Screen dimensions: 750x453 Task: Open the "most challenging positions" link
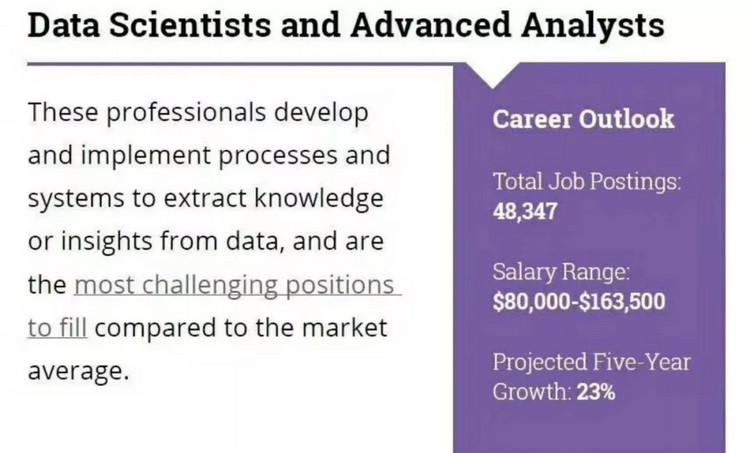pos(234,285)
